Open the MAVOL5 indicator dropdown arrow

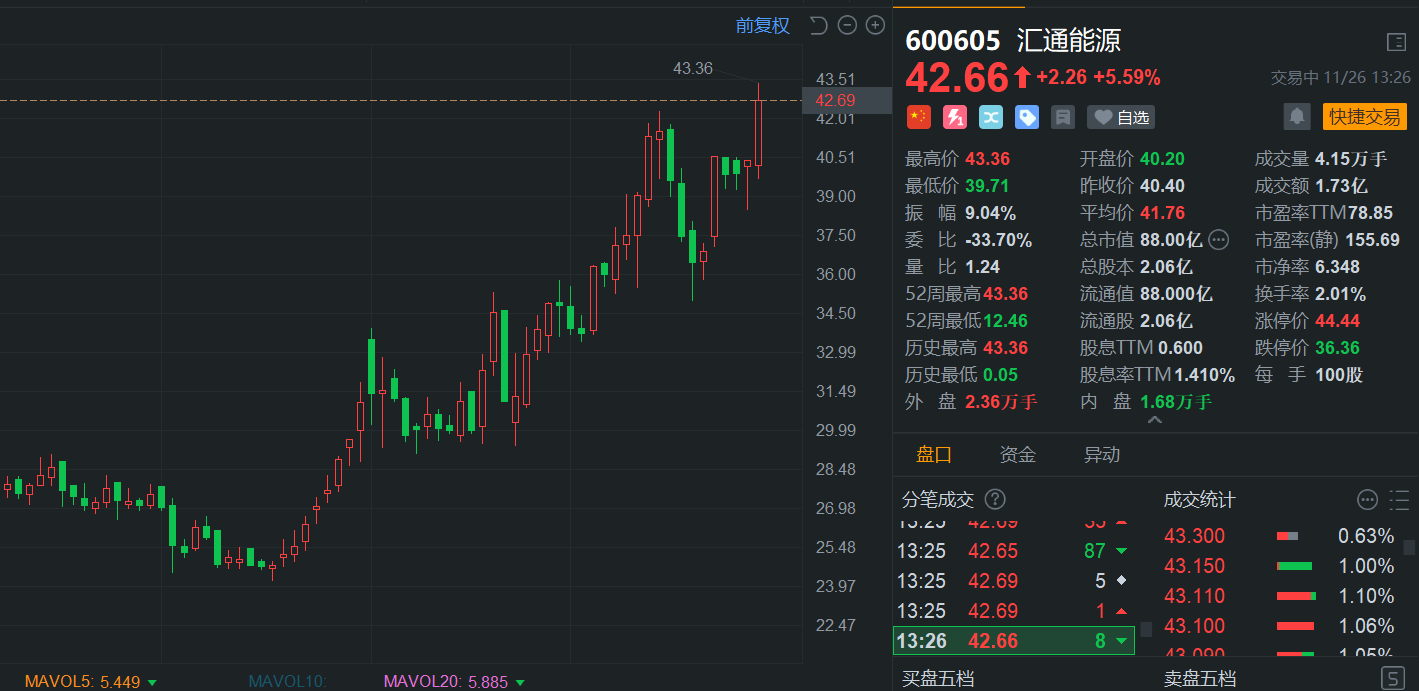tap(152, 682)
